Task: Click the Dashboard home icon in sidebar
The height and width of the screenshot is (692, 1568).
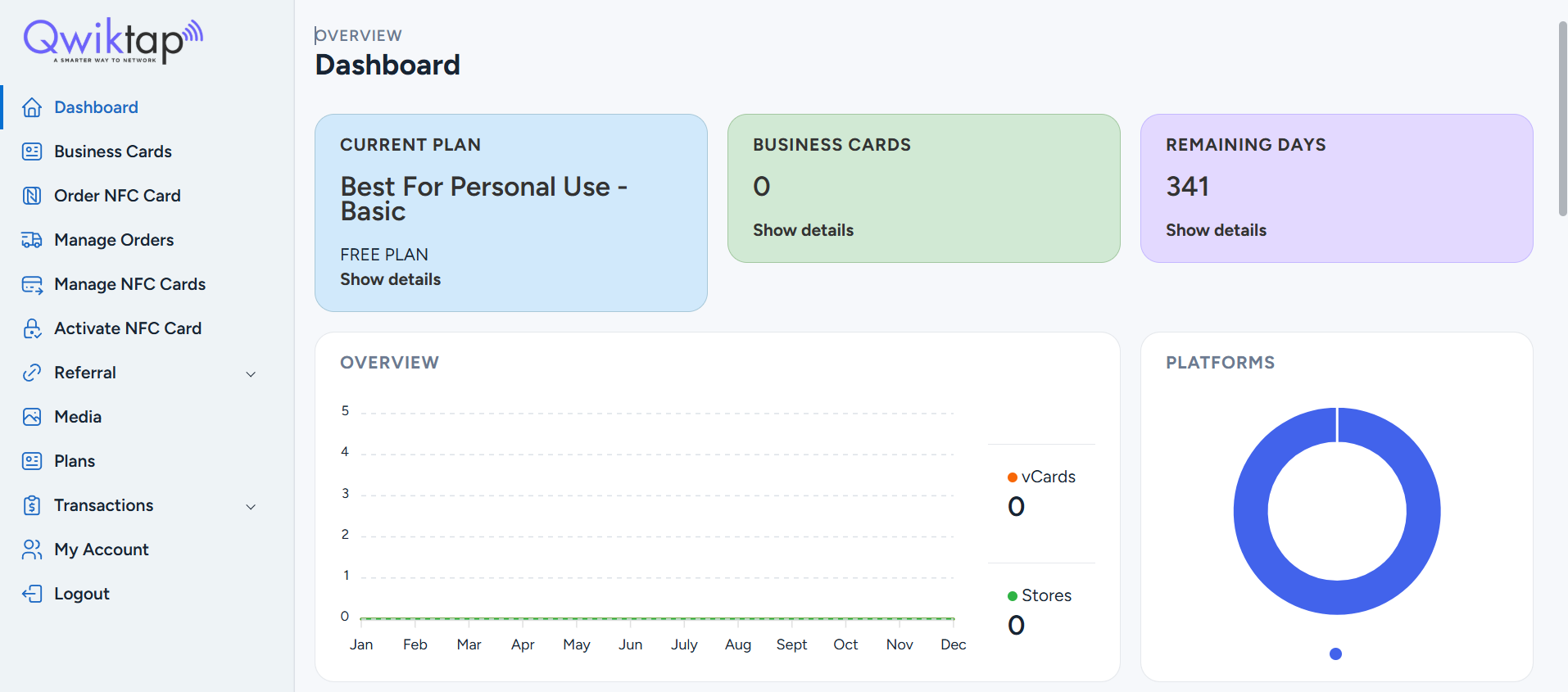Action: 32,107
